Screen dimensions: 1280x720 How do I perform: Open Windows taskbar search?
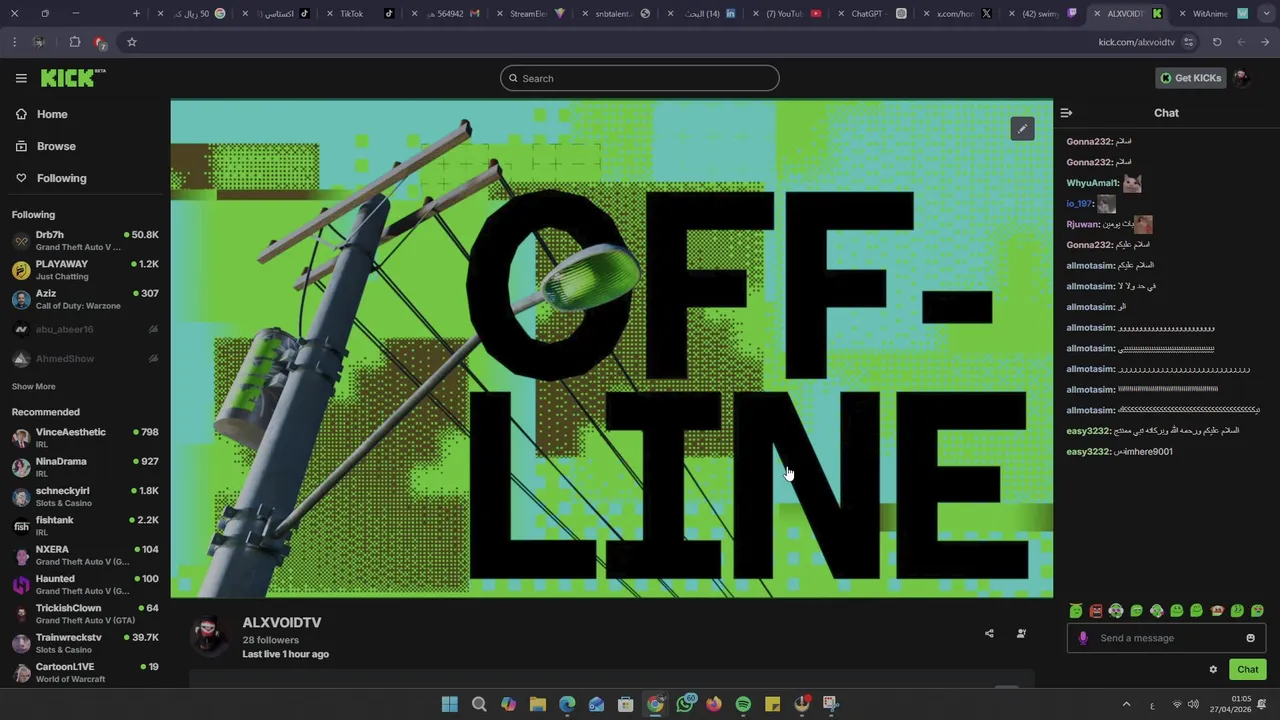pos(479,704)
